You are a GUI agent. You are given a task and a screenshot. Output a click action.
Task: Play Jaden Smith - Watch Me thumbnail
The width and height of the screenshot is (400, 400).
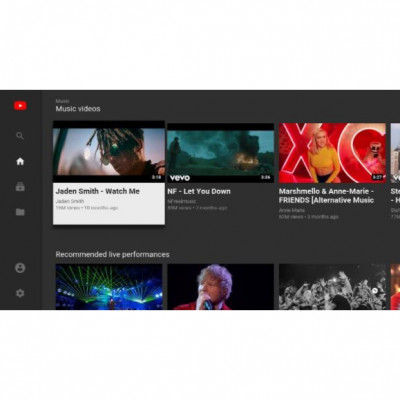pos(109,152)
